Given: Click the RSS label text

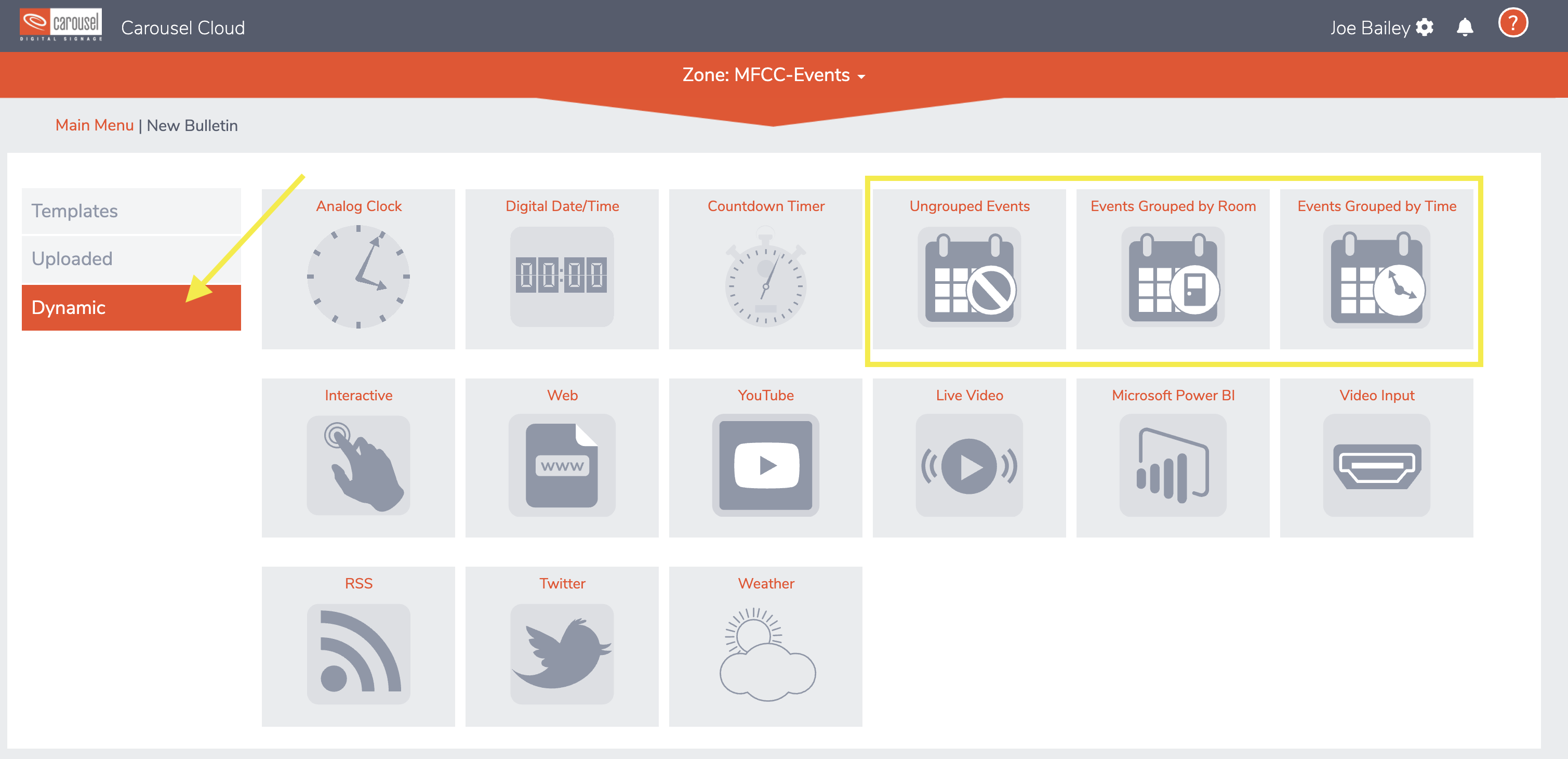Looking at the screenshot, I should pyautogui.click(x=358, y=584).
